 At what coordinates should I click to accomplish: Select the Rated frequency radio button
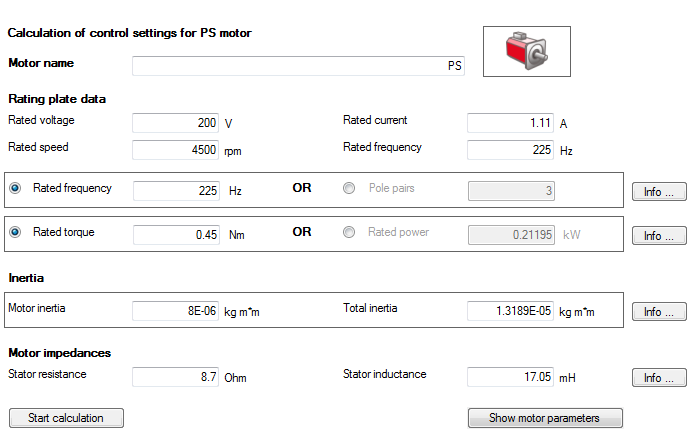click(x=15, y=189)
